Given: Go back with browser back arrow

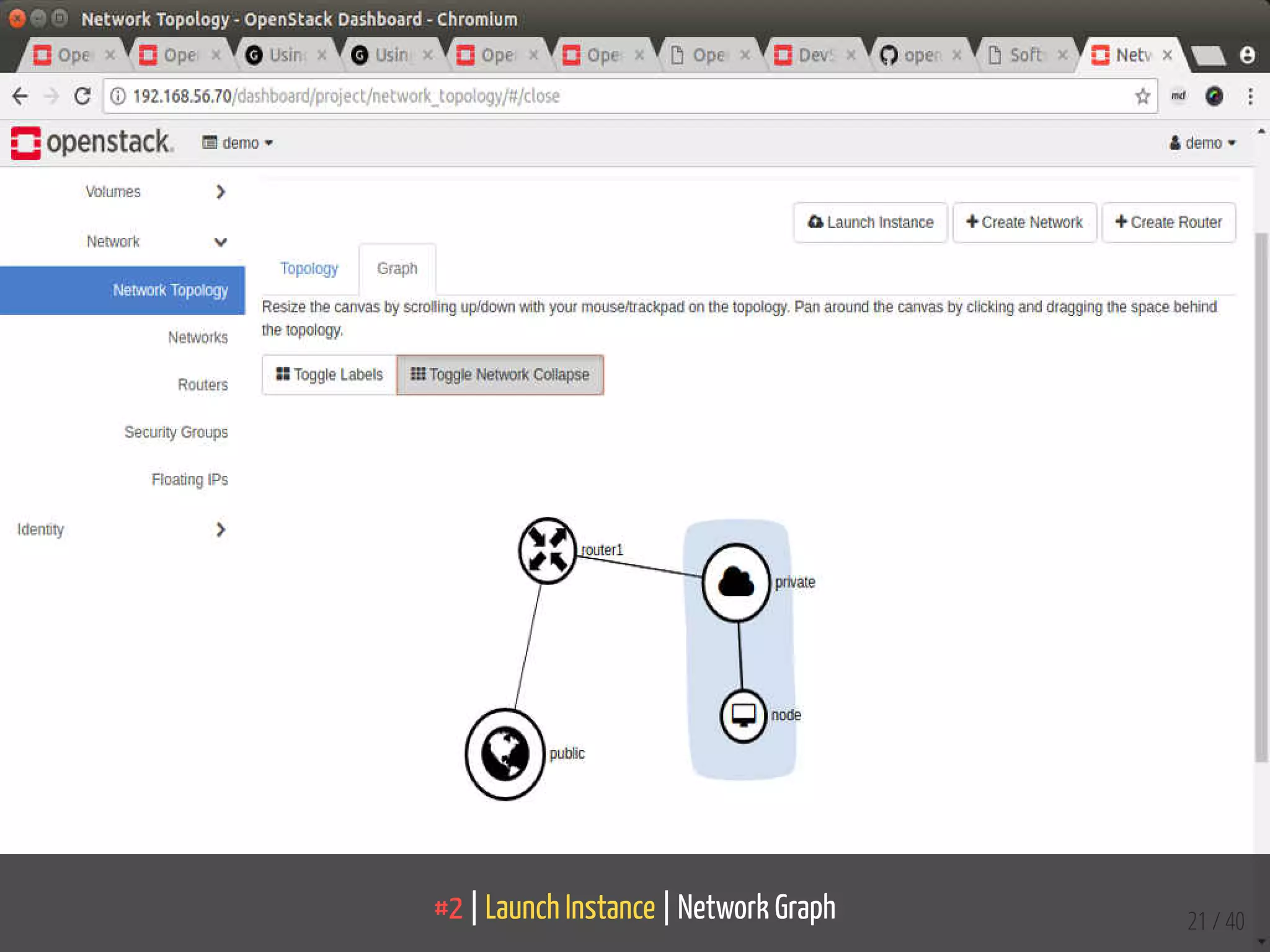Looking at the screenshot, I should coord(20,96).
